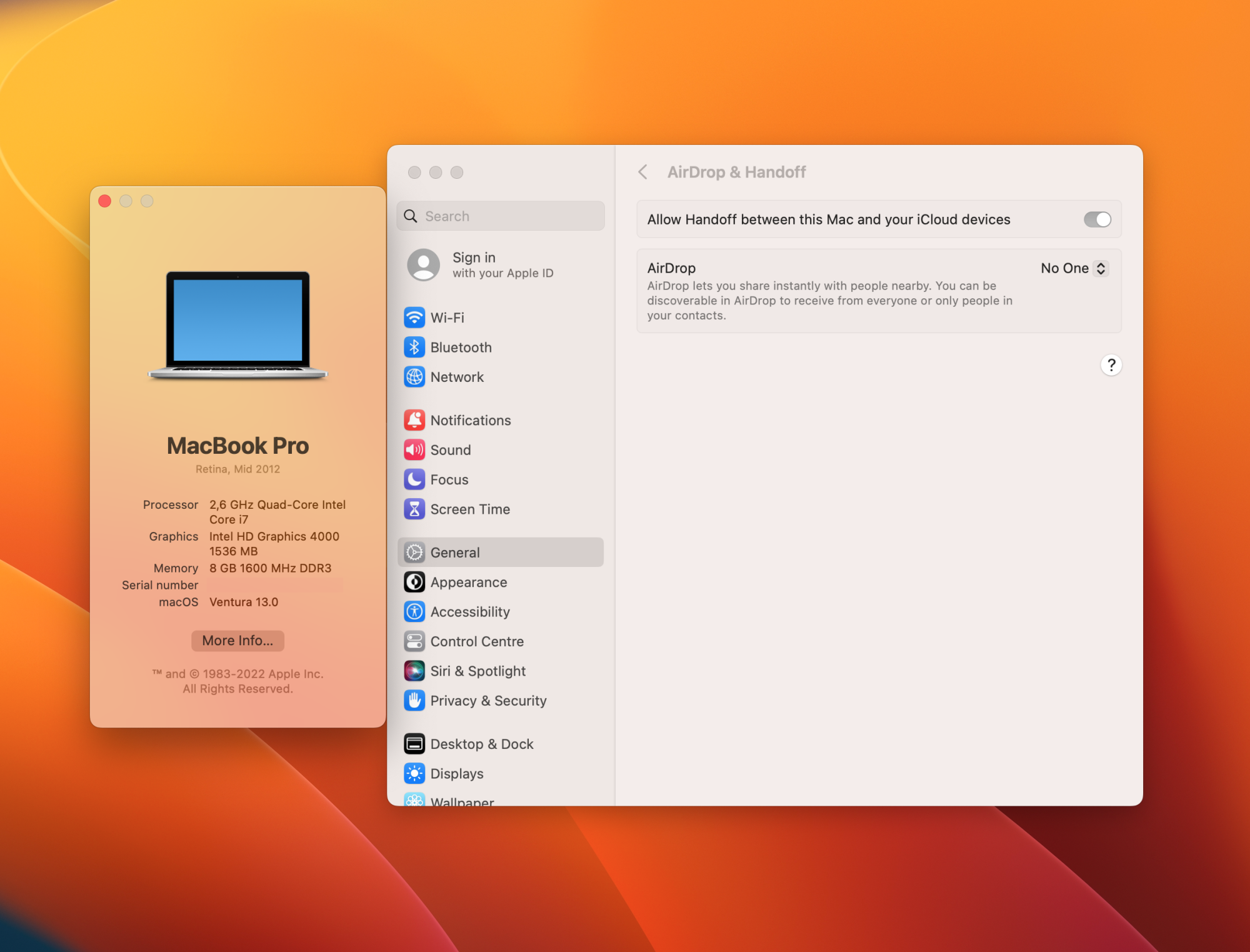Open Focus label in sidebar
1250x952 pixels.
coord(449,479)
